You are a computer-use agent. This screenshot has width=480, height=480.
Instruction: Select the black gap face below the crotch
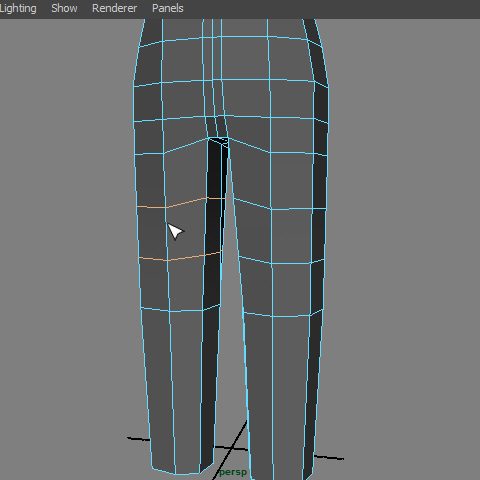[x=217, y=168]
